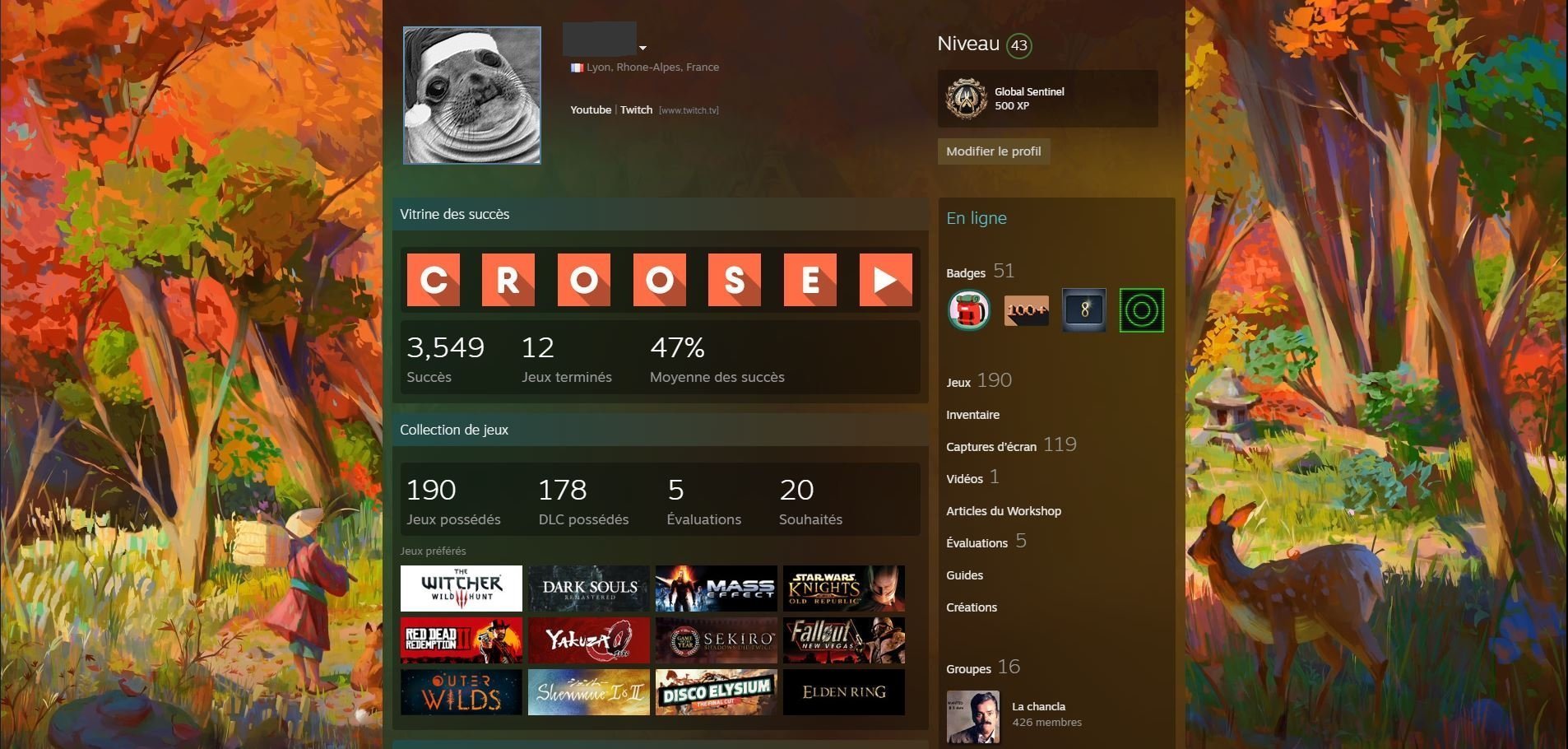The height and width of the screenshot is (749, 1568).
Task: Open the red backpack badge
Action: click(969, 310)
